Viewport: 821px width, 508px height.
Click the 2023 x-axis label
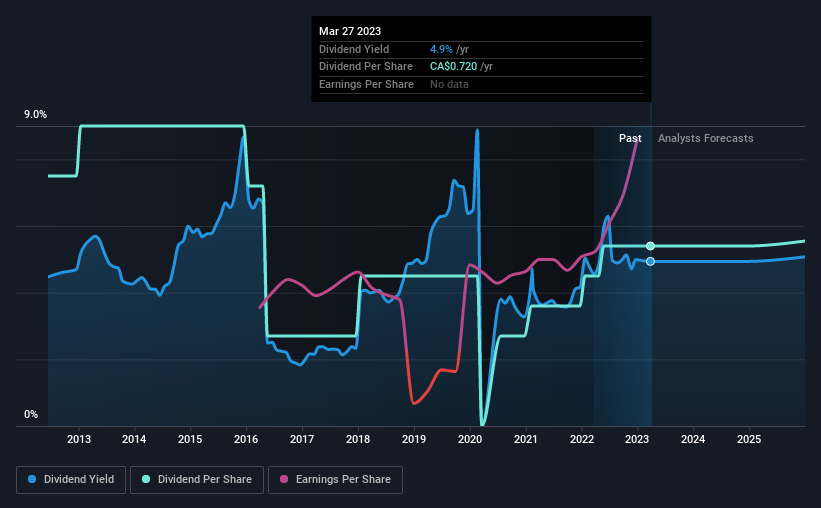tap(637, 439)
